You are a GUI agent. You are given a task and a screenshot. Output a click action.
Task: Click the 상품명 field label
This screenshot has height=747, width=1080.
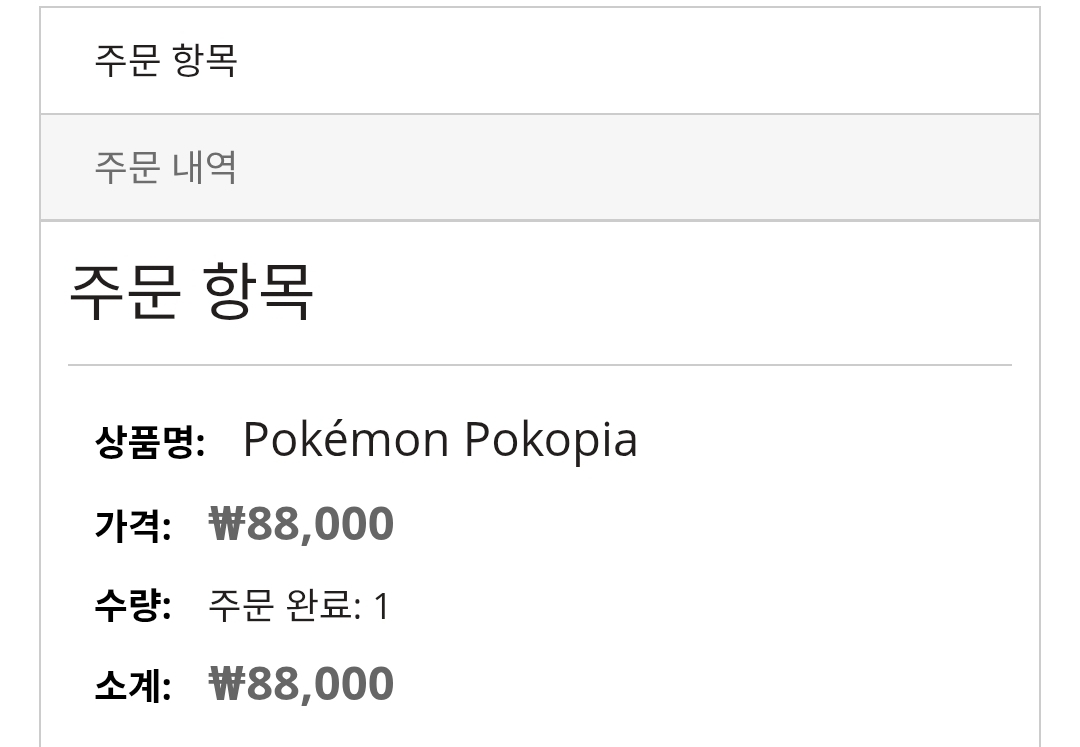click(150, 441)
